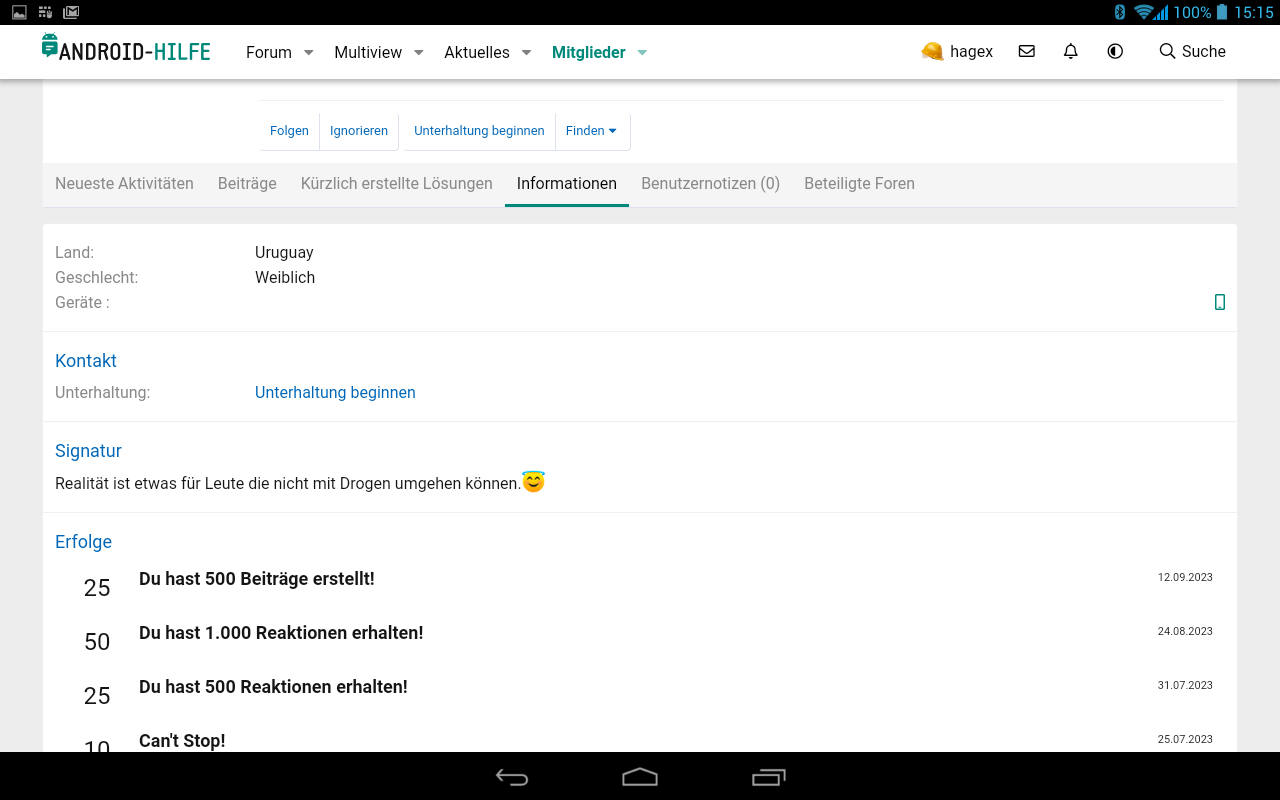Switch to the Neueste Aktivitäten tab
The height and width of the screenshot is (800, 1280).
tap(124, 183)
